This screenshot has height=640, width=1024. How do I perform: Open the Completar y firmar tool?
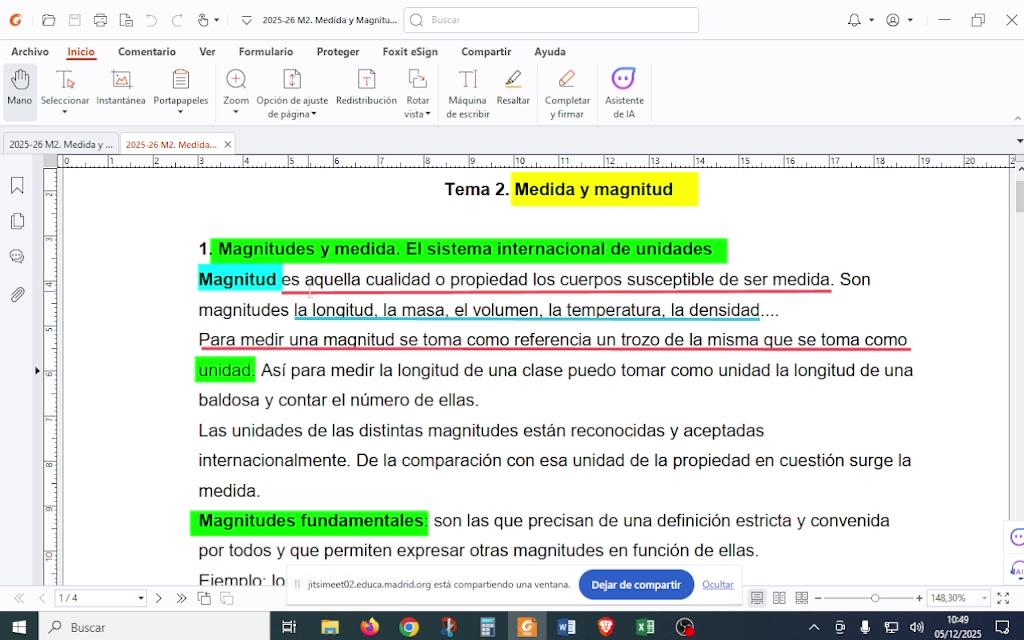tap(567, 88)
